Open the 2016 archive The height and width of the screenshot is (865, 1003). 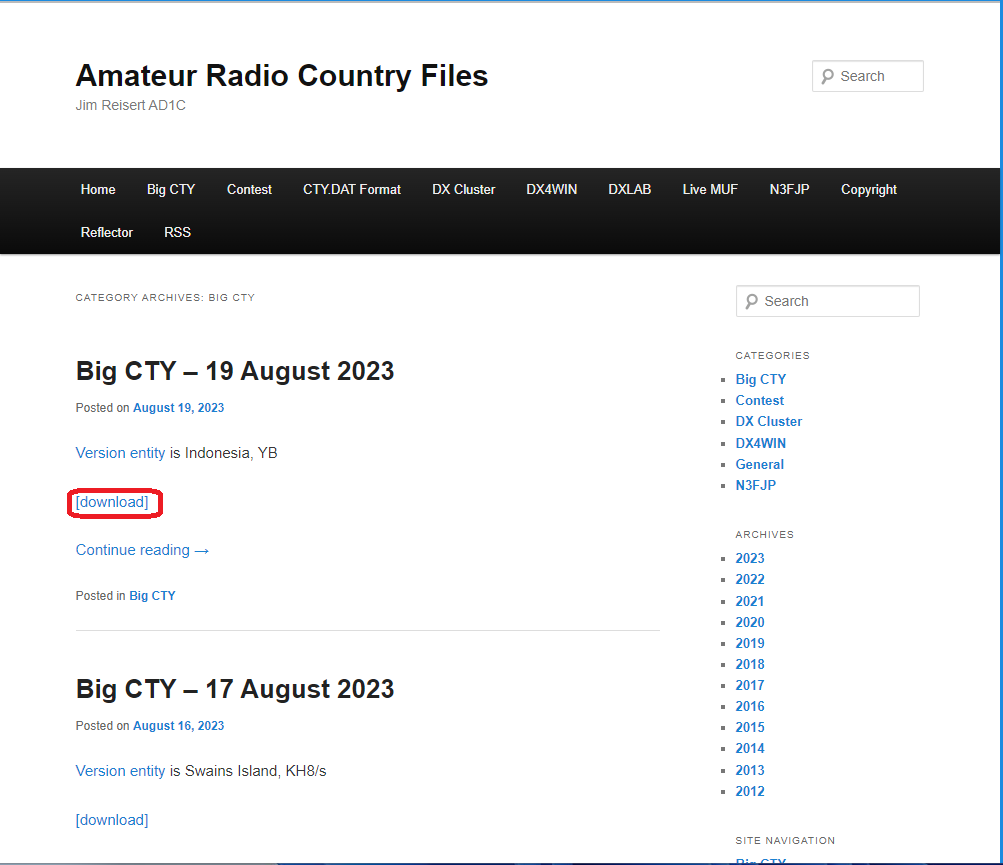(x=750, y=707)
